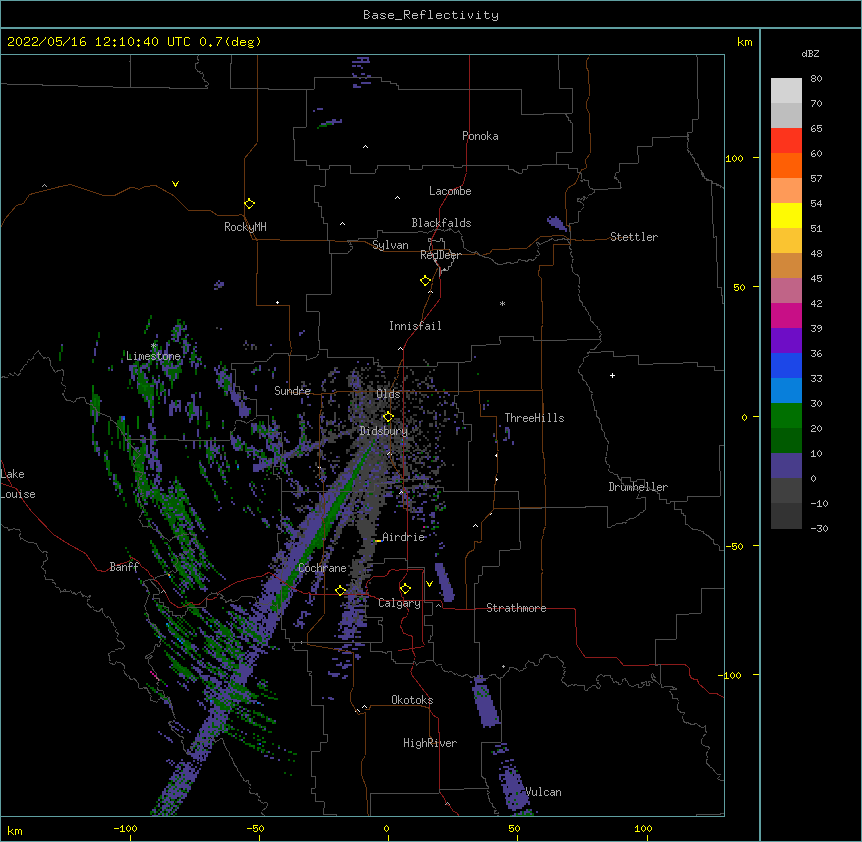This screenshot has width=862, height=842.
Task: Click the Drumheller label
Action: click(x=638, y=487)
